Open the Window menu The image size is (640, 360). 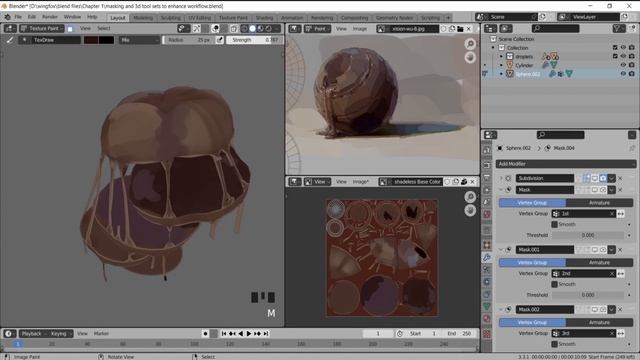72,17
